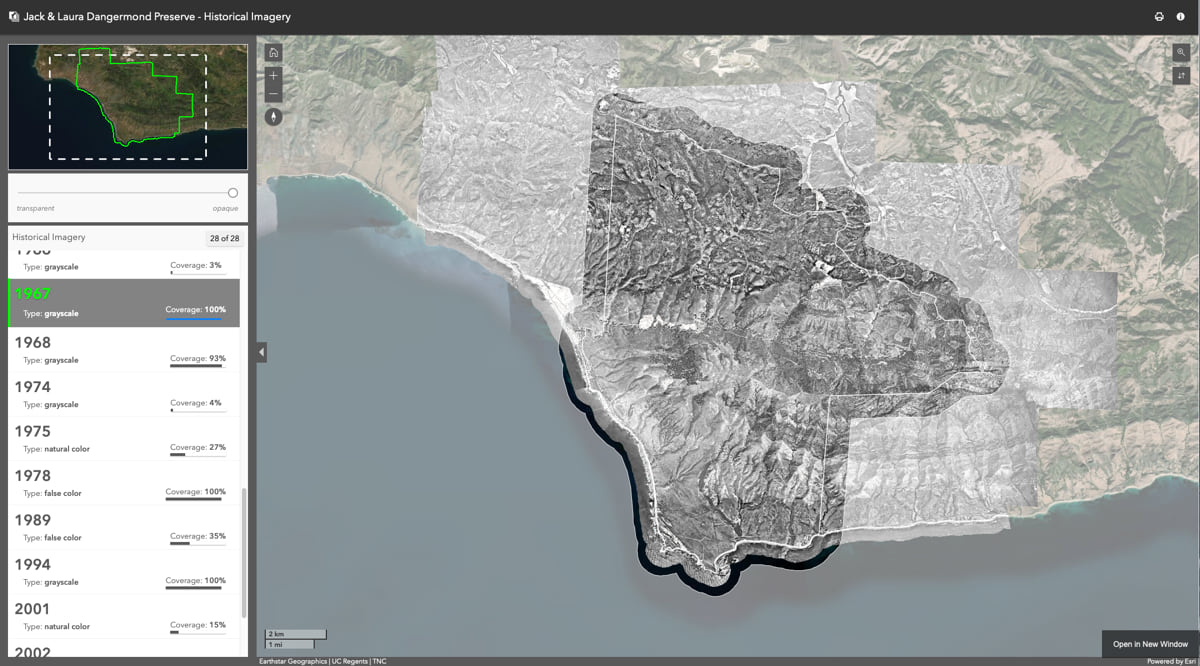Click the opacity slider handle

pos(233,193)
